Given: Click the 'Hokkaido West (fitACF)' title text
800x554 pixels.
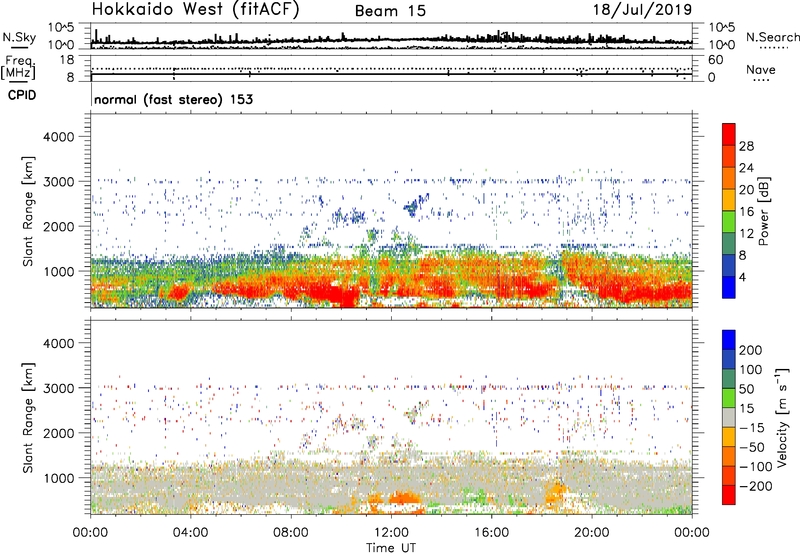Looking at the screenshot, I should (x=195, y=10).
